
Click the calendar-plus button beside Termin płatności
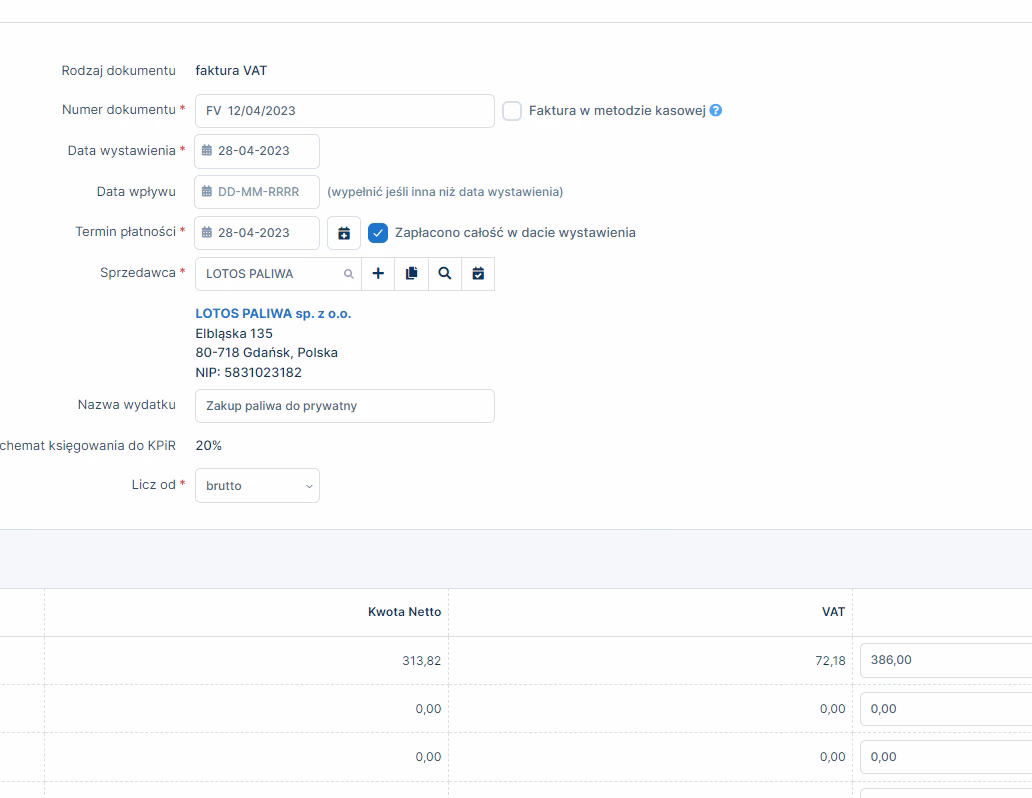click(344, 233)
